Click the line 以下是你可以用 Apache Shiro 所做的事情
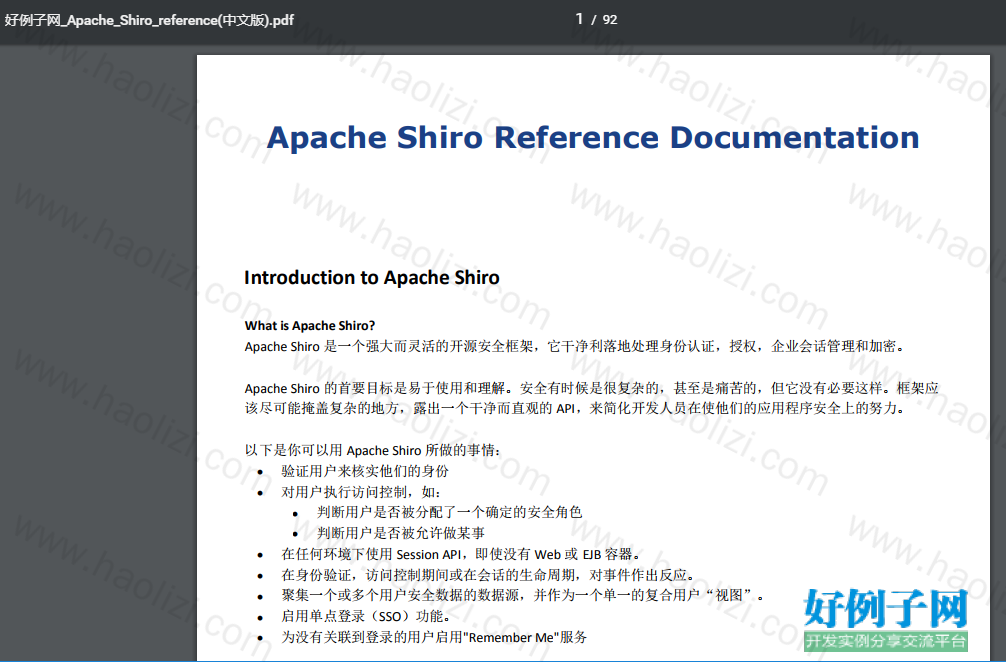The height and width of the screenshot is (662, 1006). 373,450
